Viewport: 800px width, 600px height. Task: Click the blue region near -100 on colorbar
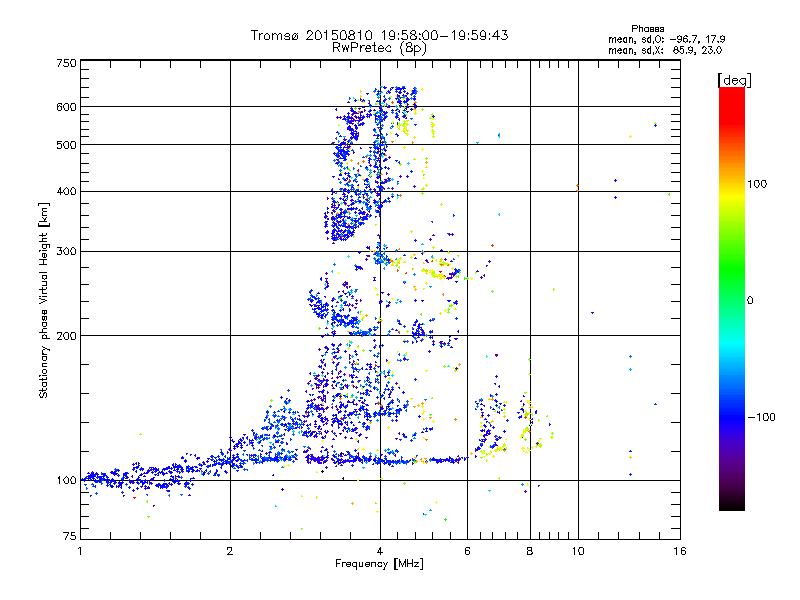[732, 417]
